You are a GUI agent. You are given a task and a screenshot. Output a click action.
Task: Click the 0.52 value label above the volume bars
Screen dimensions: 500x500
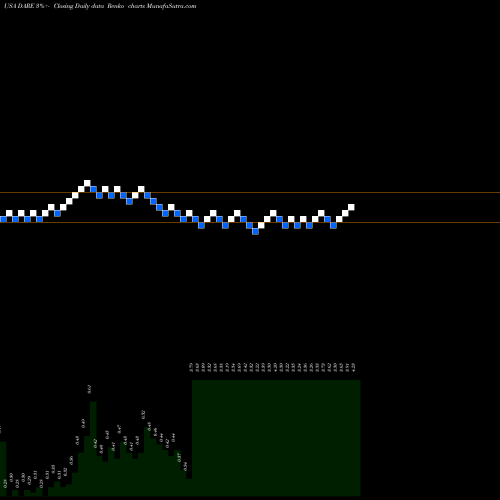[143, 415]
